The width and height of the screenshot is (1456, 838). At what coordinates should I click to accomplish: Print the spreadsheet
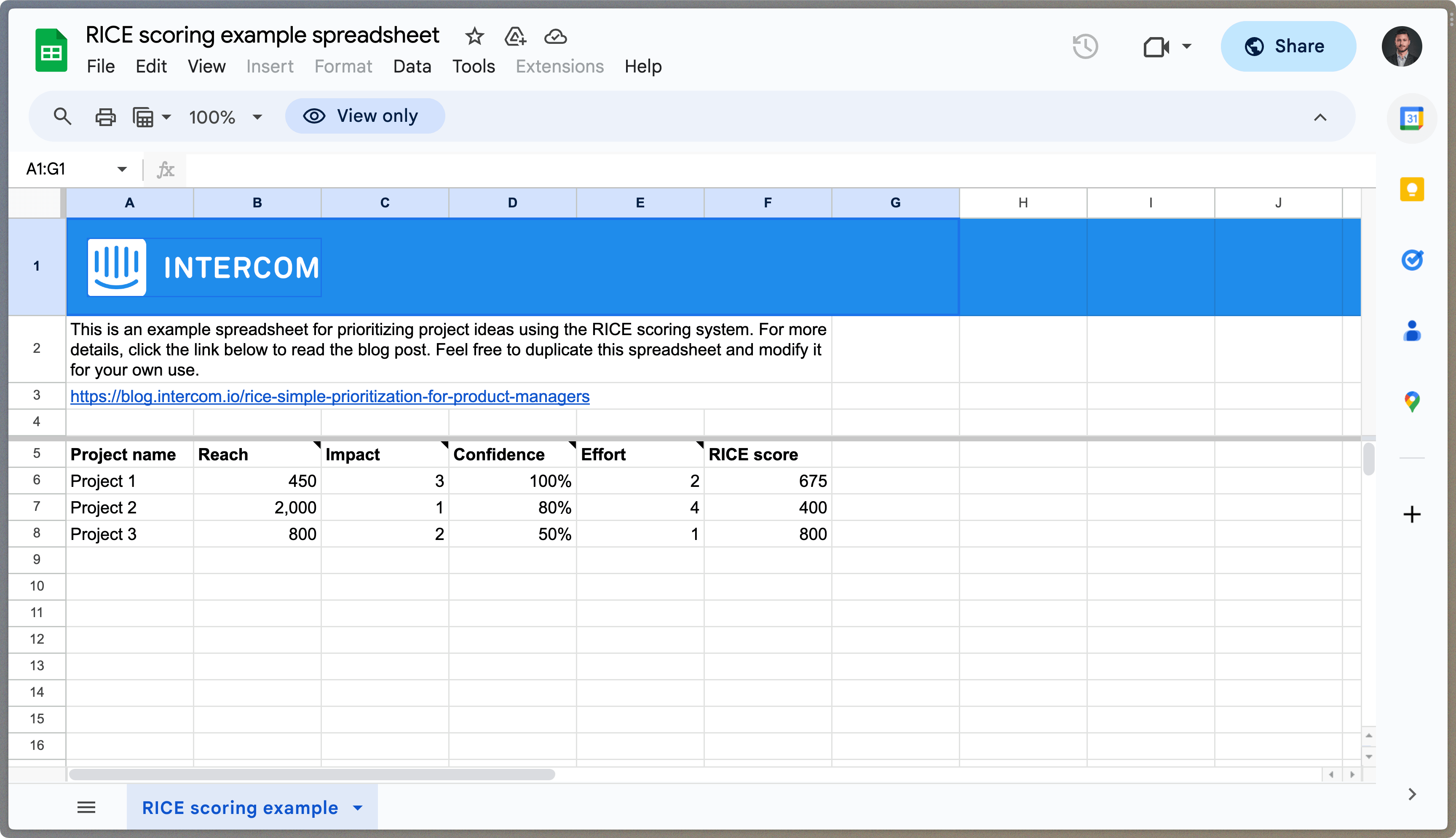pyautogui.click(x=105, y=116)
